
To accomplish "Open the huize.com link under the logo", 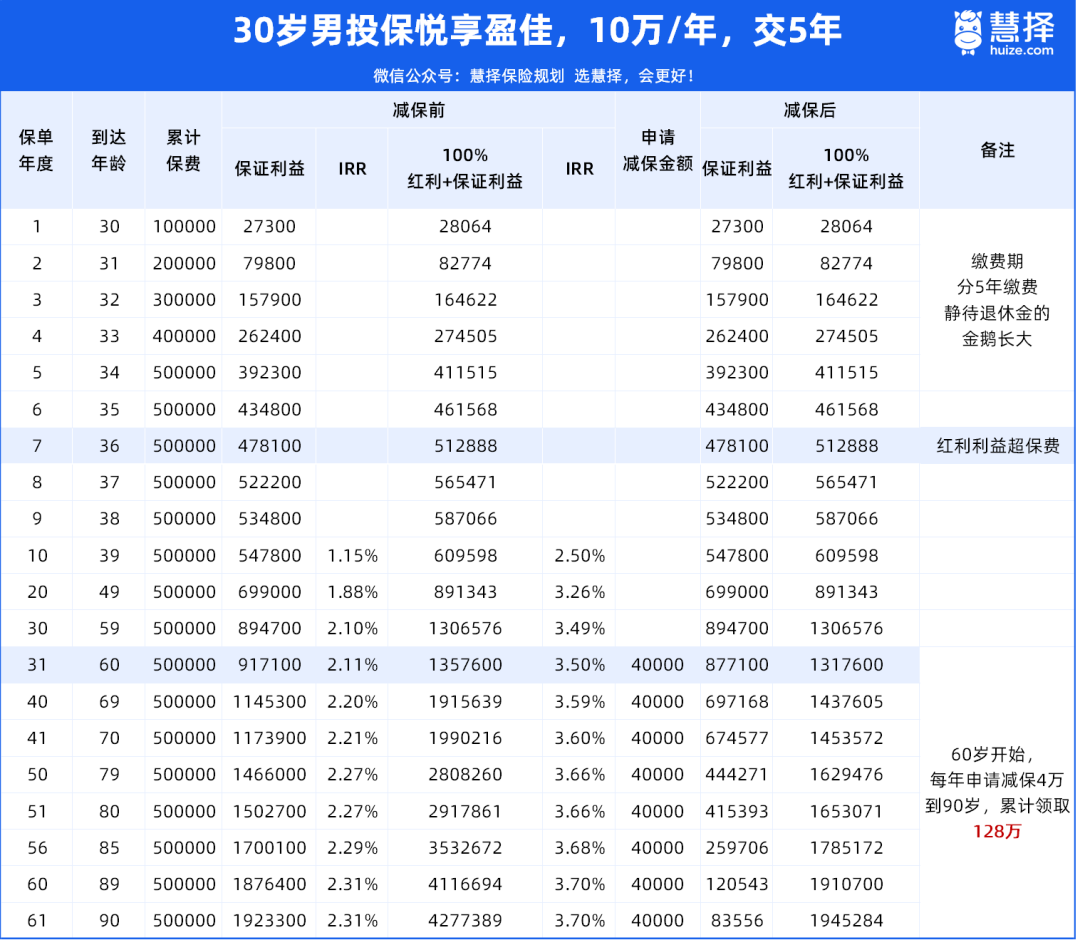I will point(1020,50).
